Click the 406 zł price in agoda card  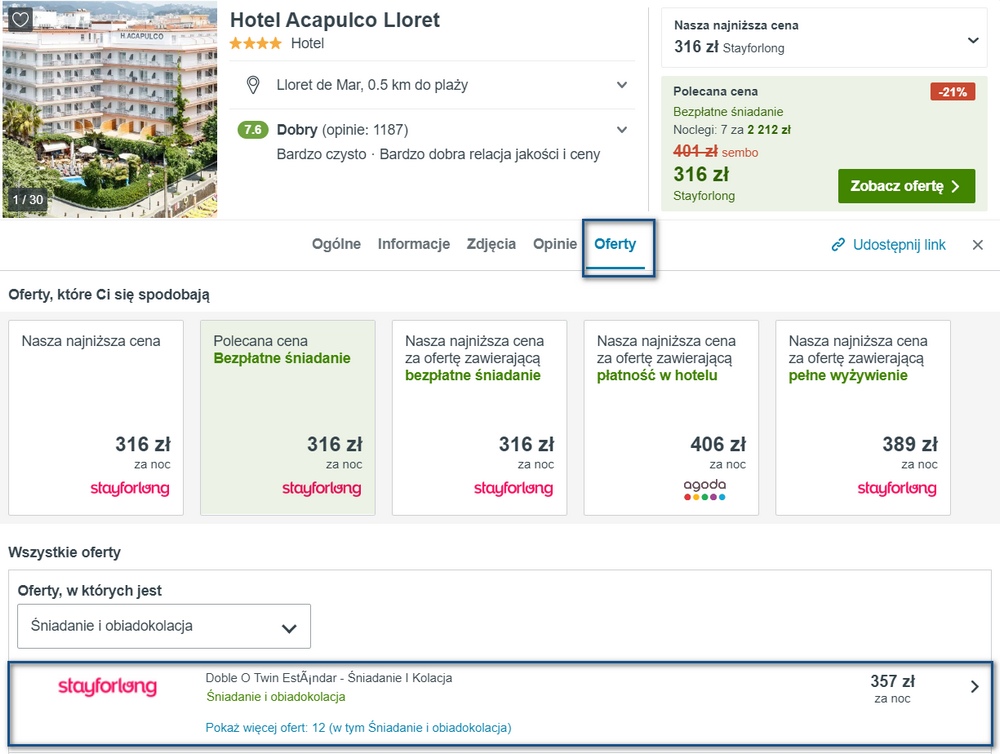pyautogui.click(x=718, y=444)
